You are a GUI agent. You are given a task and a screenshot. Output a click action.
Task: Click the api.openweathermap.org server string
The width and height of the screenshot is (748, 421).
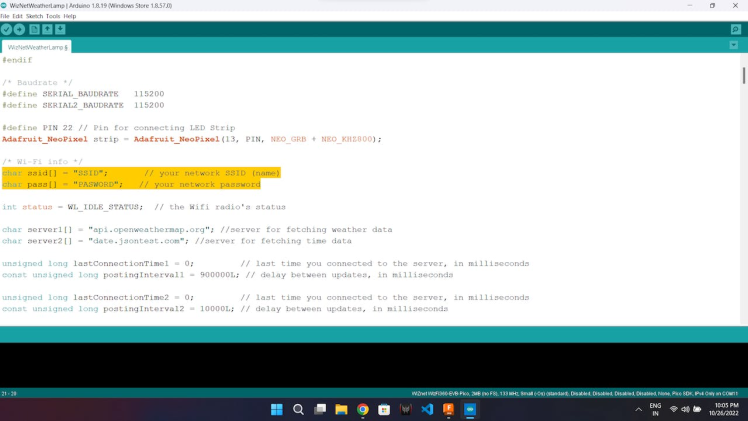(x=151, y=230)
